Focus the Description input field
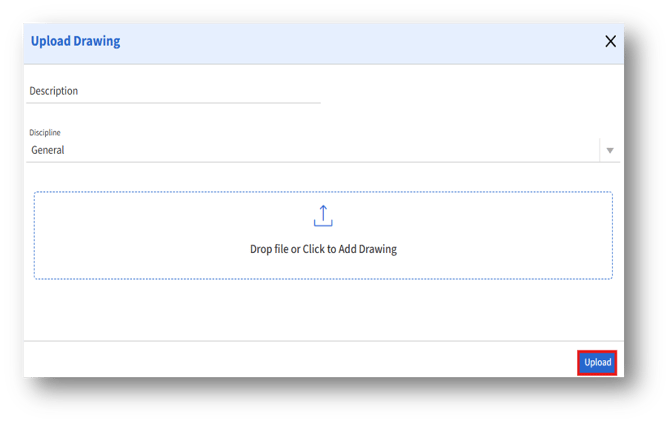Image resolution: width=670 pixels, height=423 pixels. click(x=174, y=91)
